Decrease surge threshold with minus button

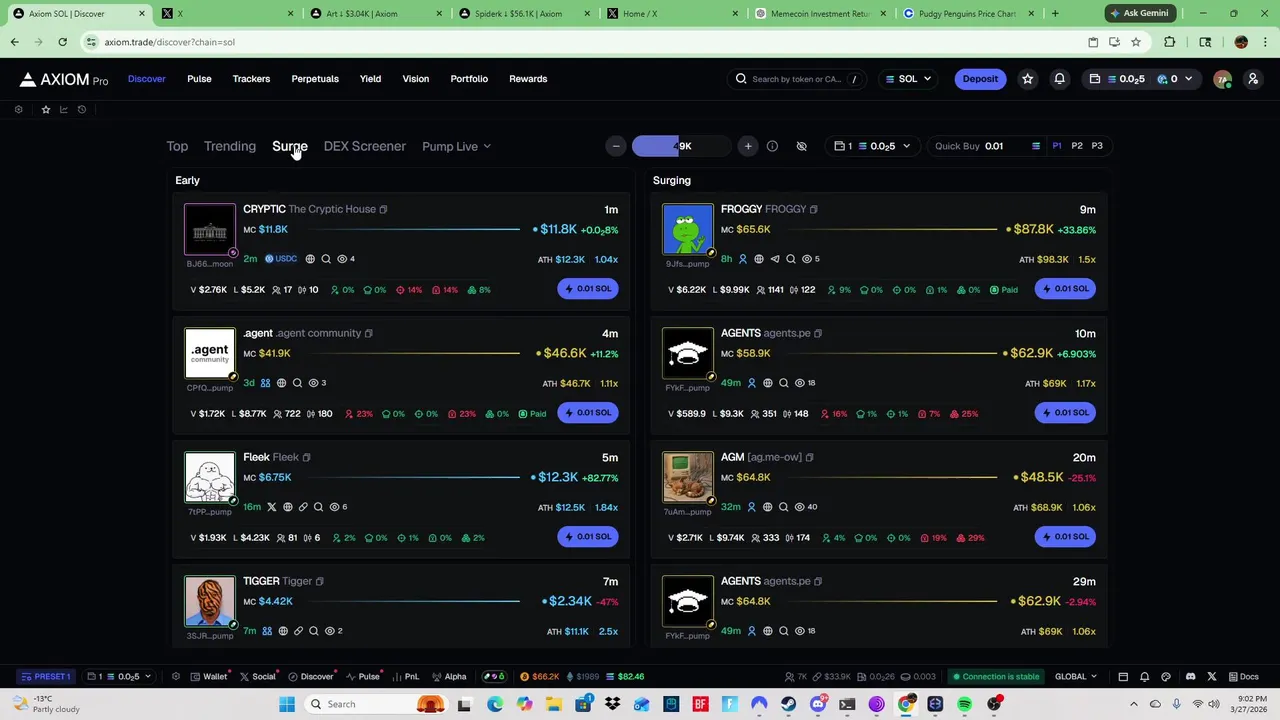pyautogui.click(x=616, y=146)
